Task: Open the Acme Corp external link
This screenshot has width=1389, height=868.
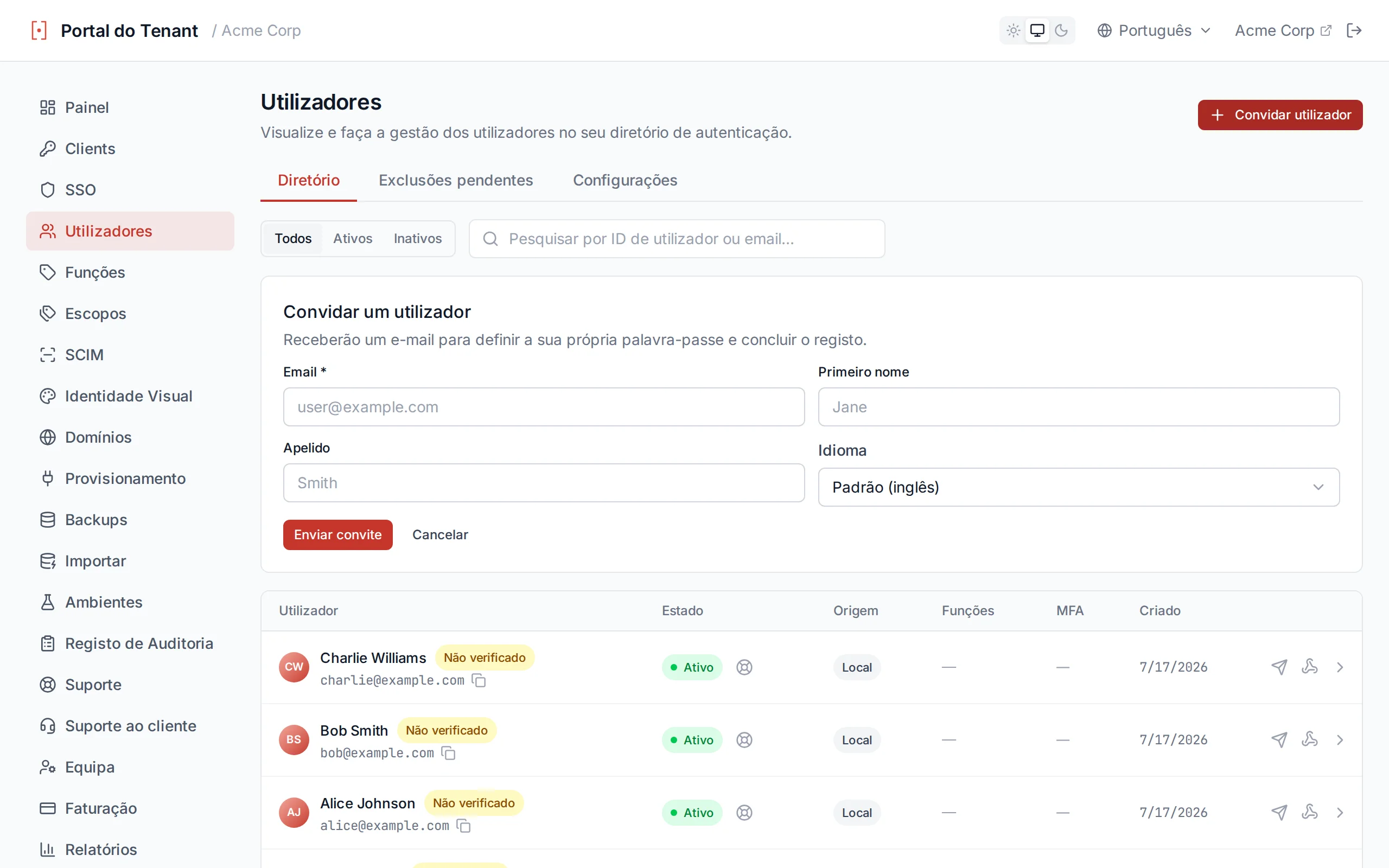Action: tap(1283, 30)
